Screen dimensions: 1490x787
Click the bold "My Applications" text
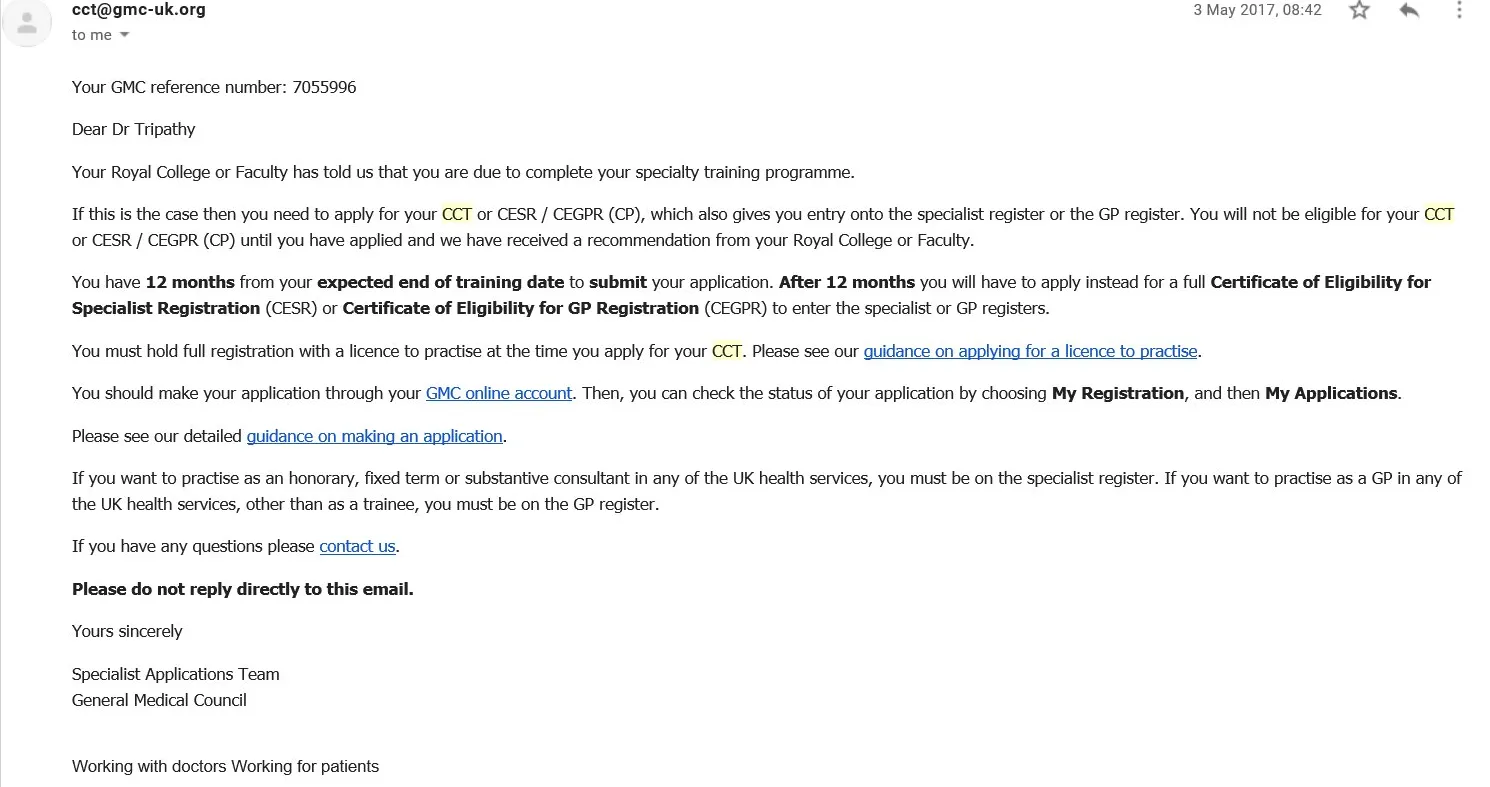(1331, 393)
